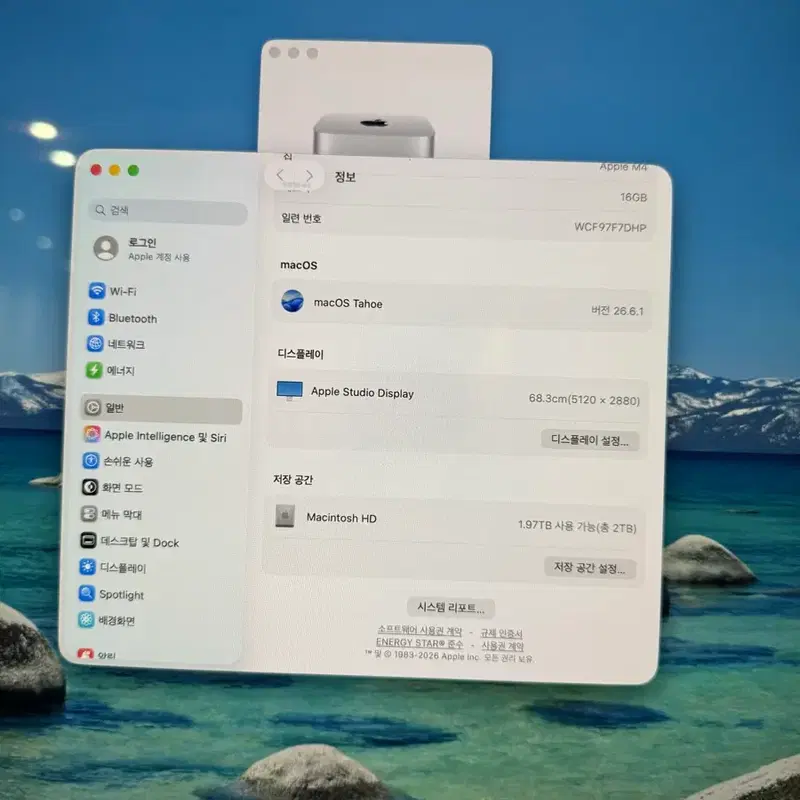Select the 에너지 green bolt icon

(94, 370)
